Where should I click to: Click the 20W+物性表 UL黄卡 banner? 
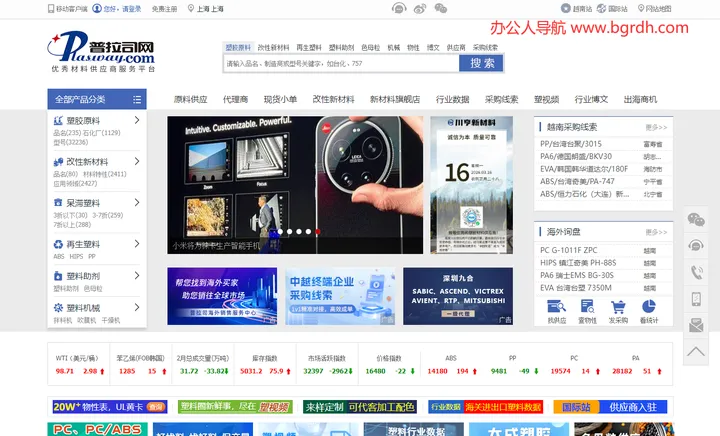(x=110, y=407)
